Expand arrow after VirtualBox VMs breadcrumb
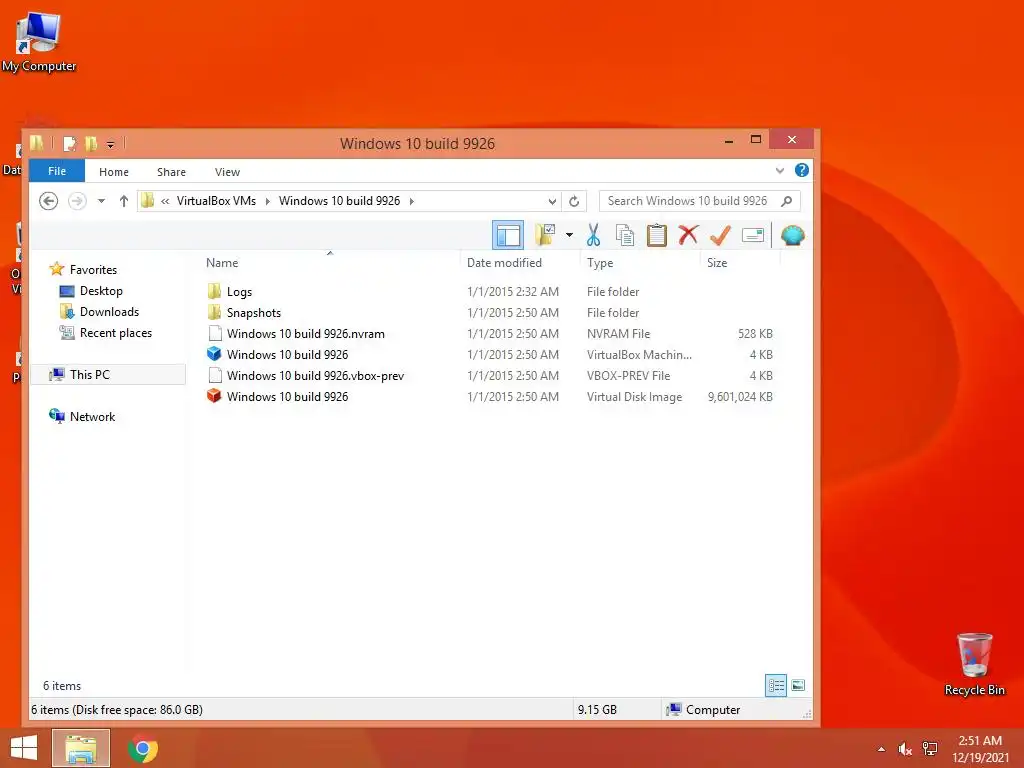 268,201
